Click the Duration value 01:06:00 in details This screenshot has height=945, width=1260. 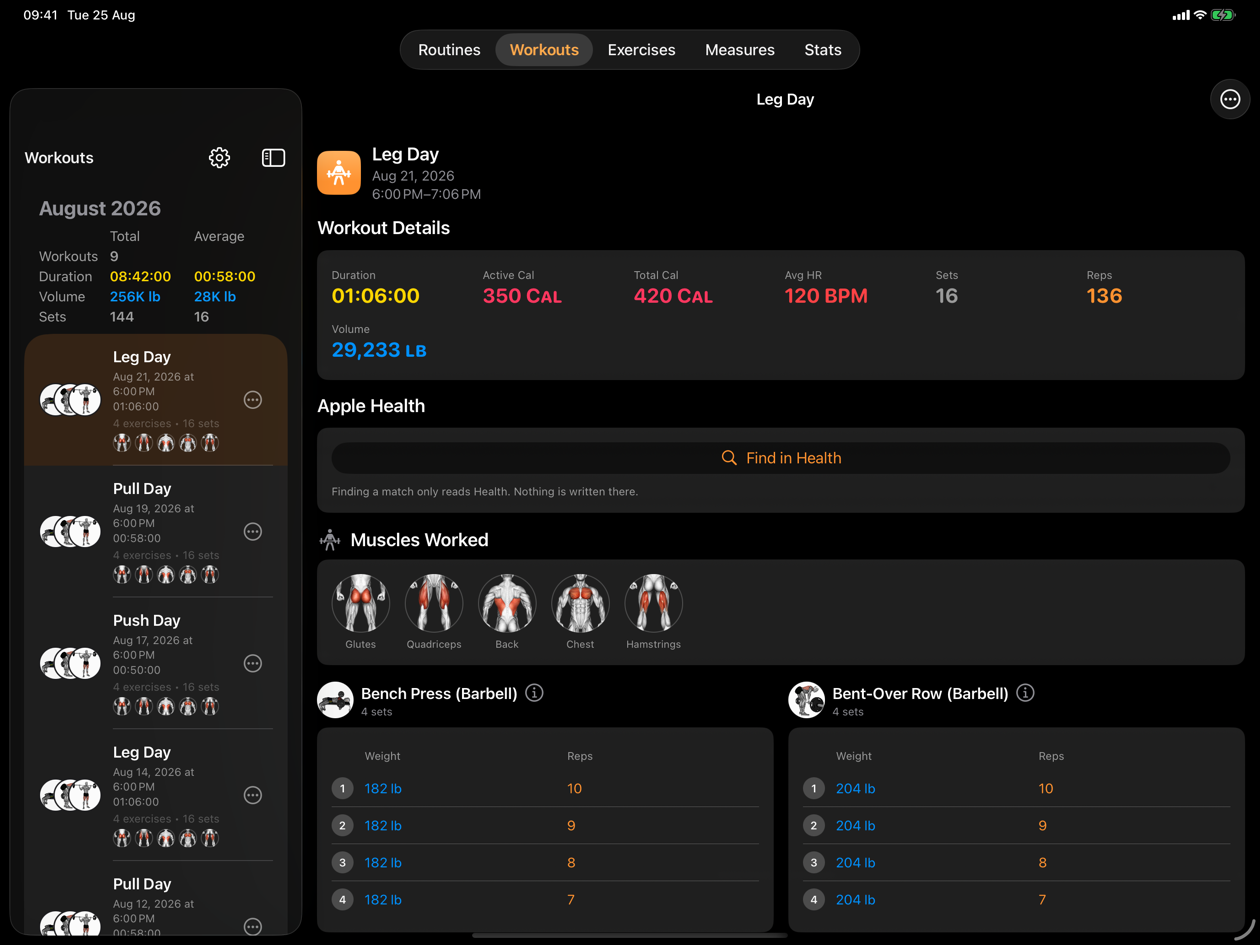point(375,296)
